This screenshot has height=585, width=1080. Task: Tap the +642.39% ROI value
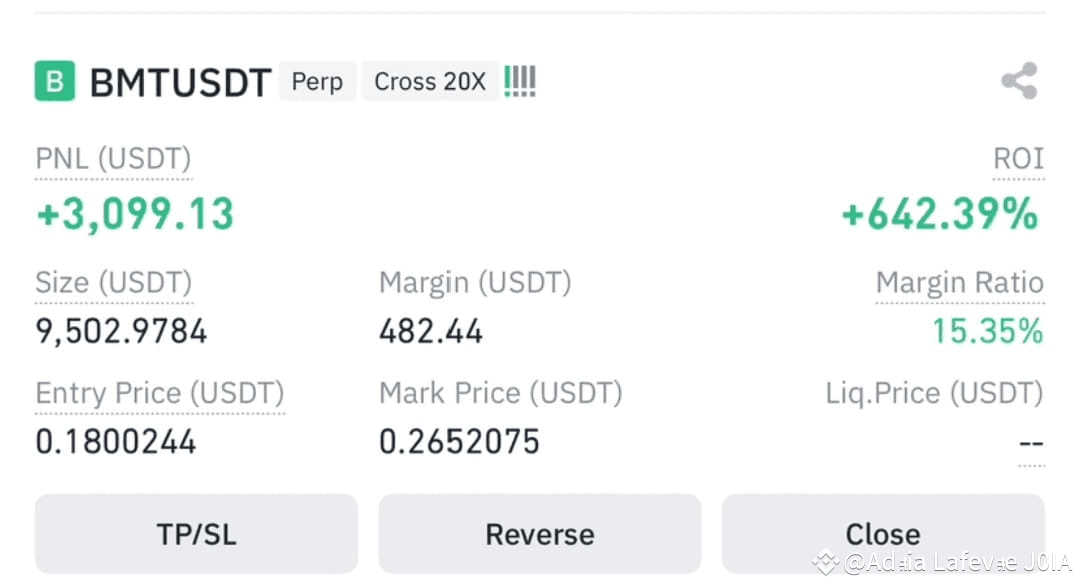940,214
